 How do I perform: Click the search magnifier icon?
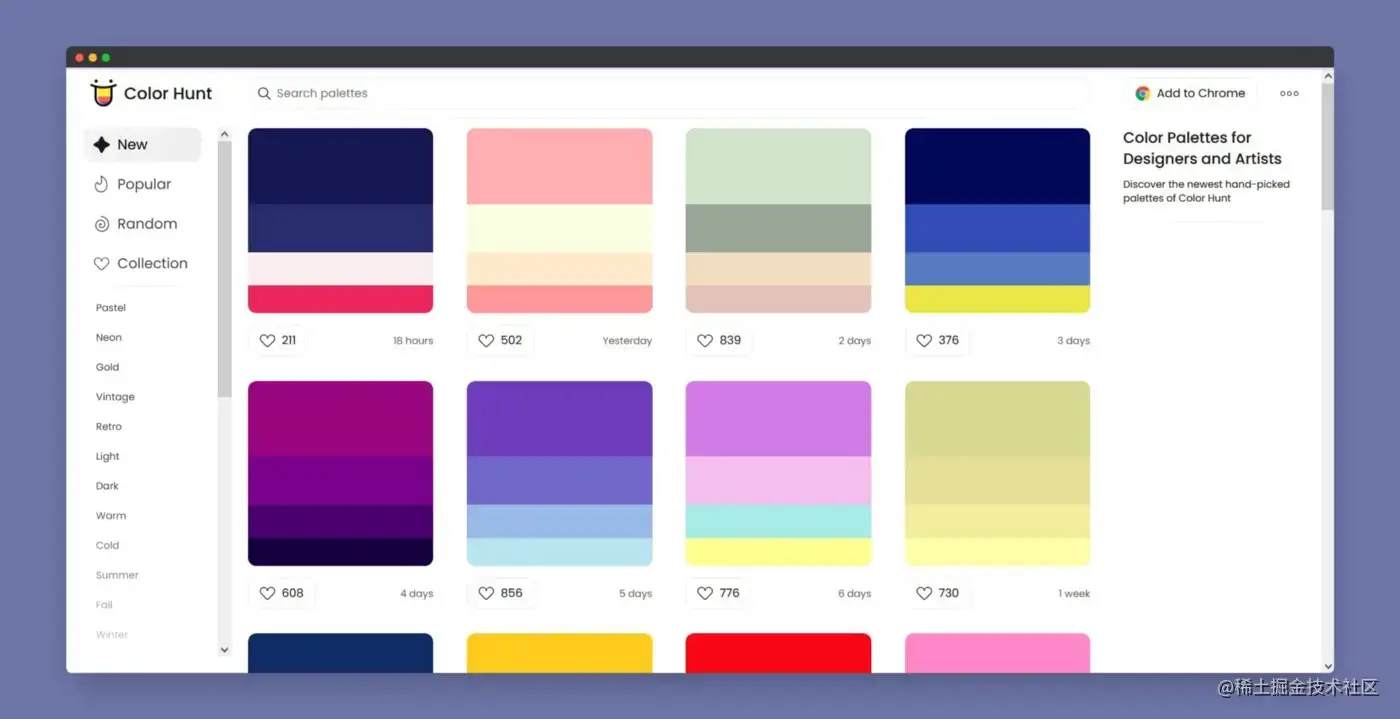pos(264,93)
